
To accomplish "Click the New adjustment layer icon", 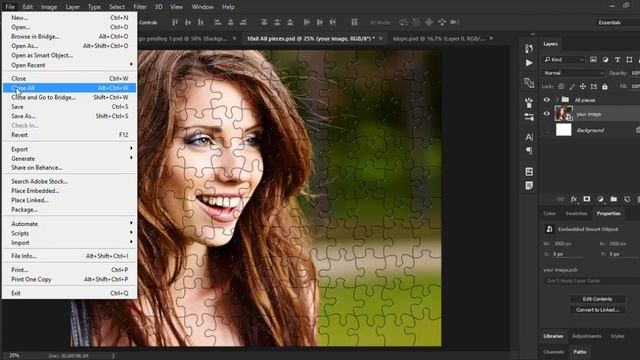I will click(600, 199).
